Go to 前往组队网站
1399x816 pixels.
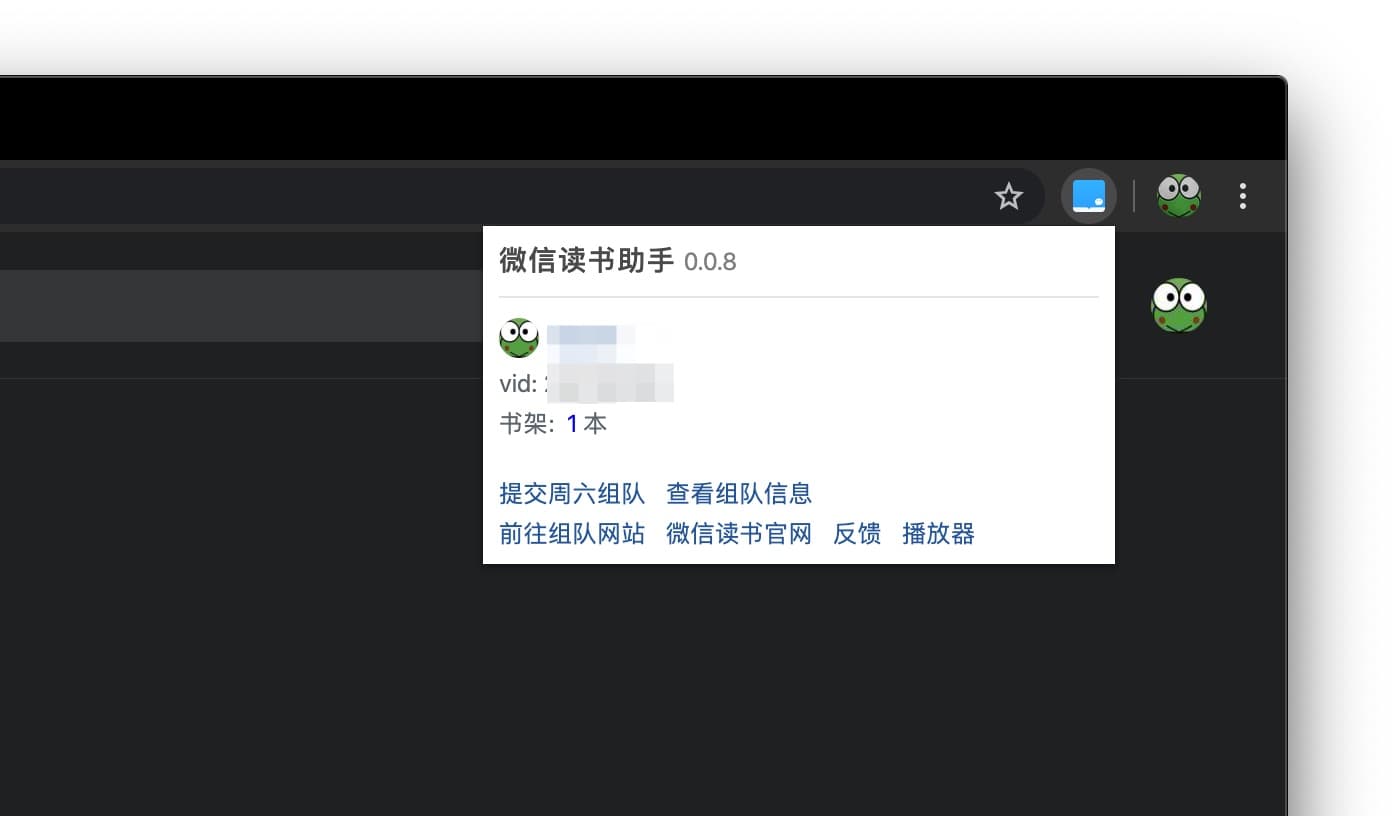point(572,534)
